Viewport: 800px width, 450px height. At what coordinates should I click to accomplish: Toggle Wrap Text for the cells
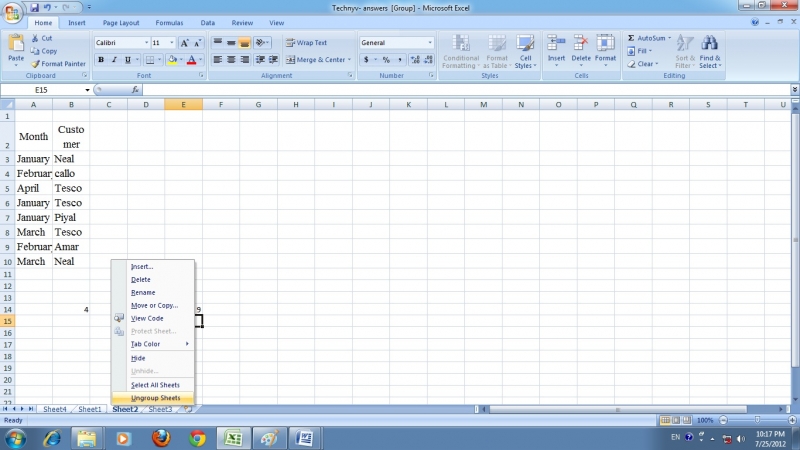[x=306, y=43]
